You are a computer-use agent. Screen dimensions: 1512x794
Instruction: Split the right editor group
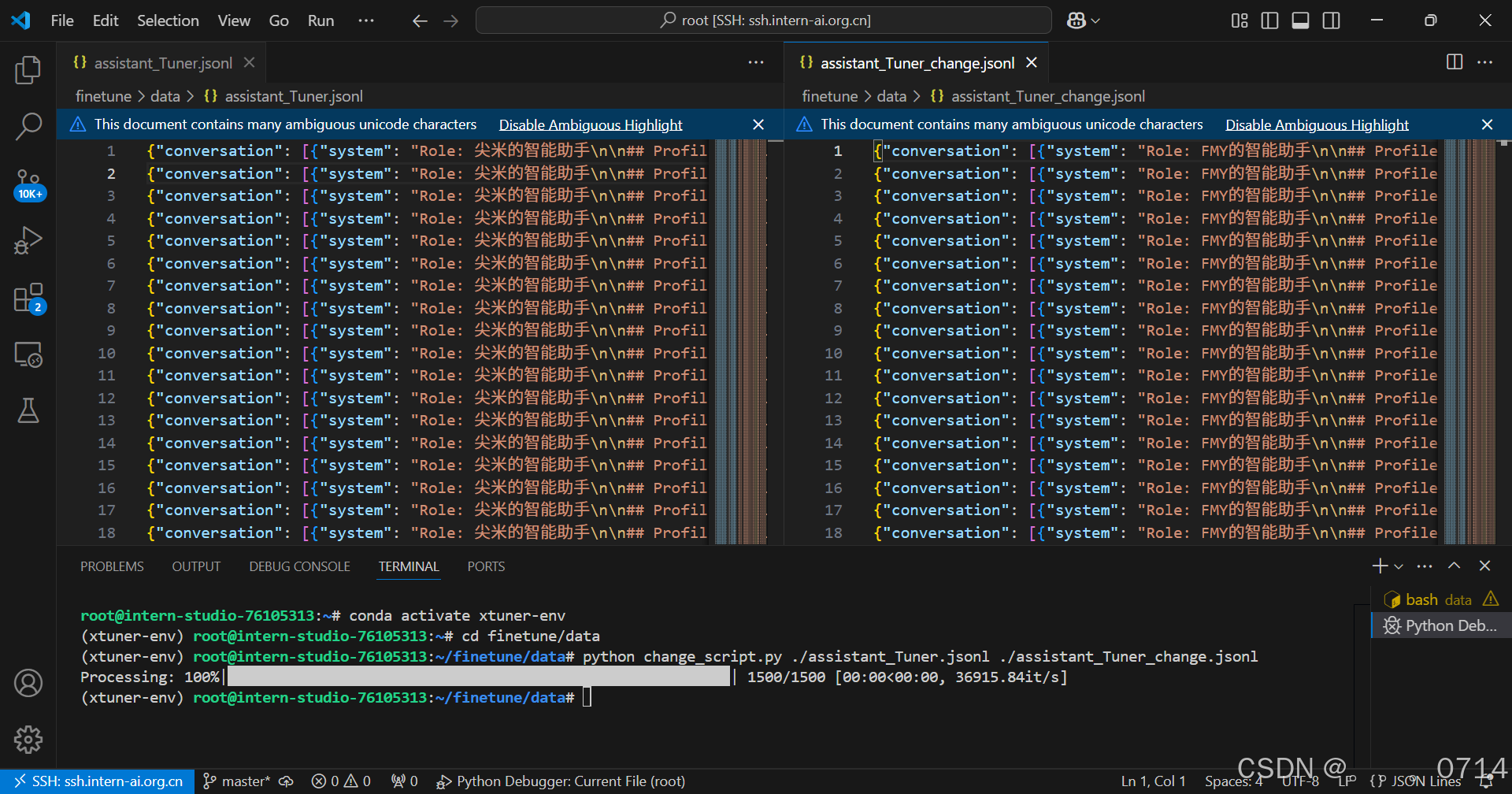pyautogui.click(x=1455, y=62)
